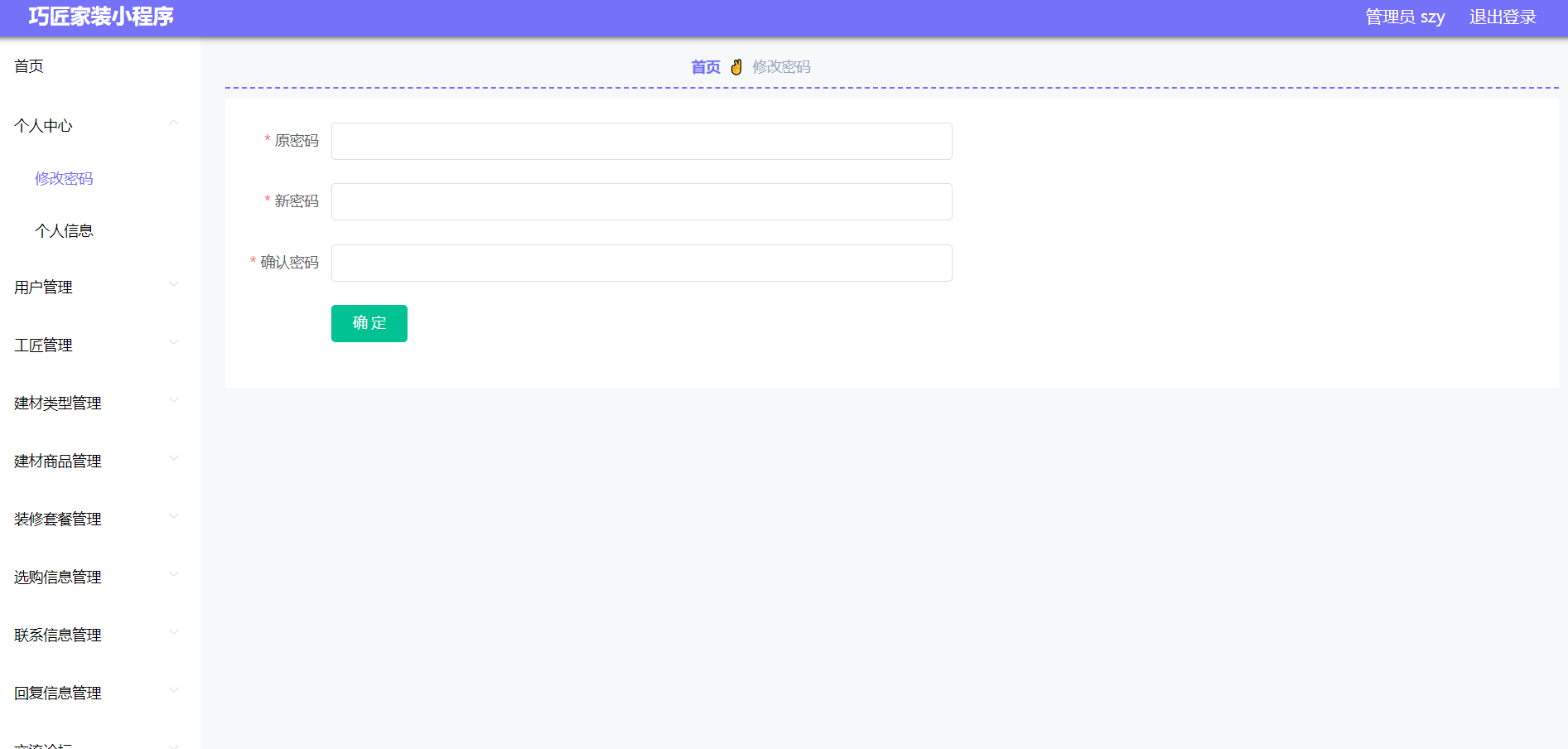1568x749 pixels.
Task: Click the 原密码 input field
Action: pyautogui.click(x=641, y=142)
